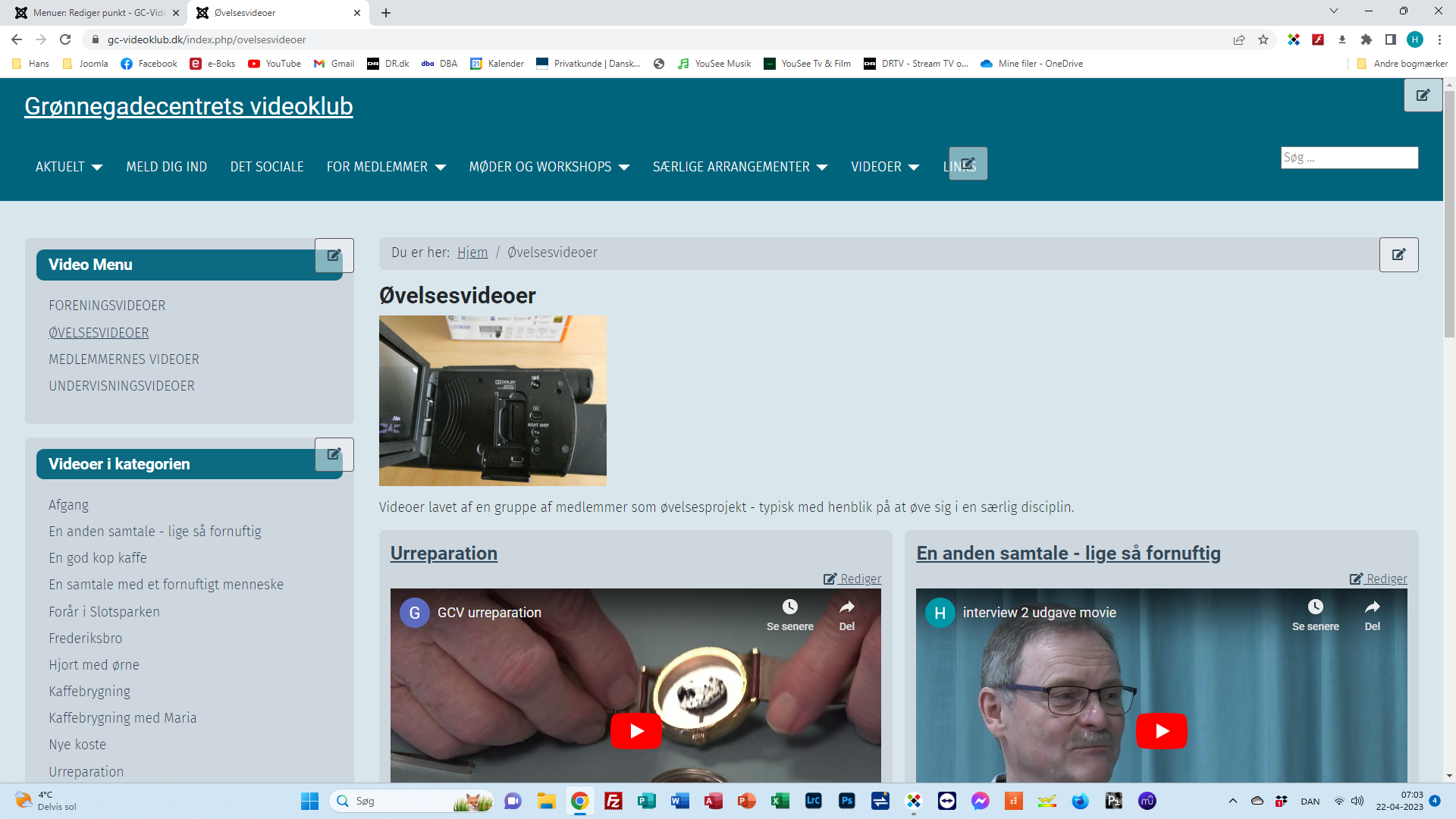The image size is (1456, 819).
Task: Click the Windows Start button
Action: pyautogui.click(x=310, y=801)
